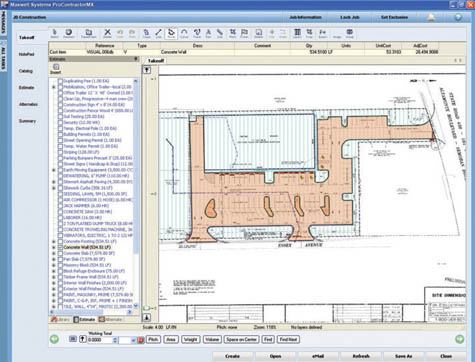Choose the Select pointer tool in toolbar
The height and width of the screenshot is (362, 475).
(x=55, y=33)
